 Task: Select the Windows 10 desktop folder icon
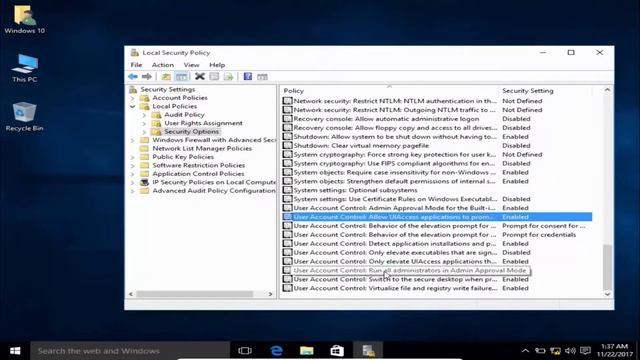click(x=24, y=19)
